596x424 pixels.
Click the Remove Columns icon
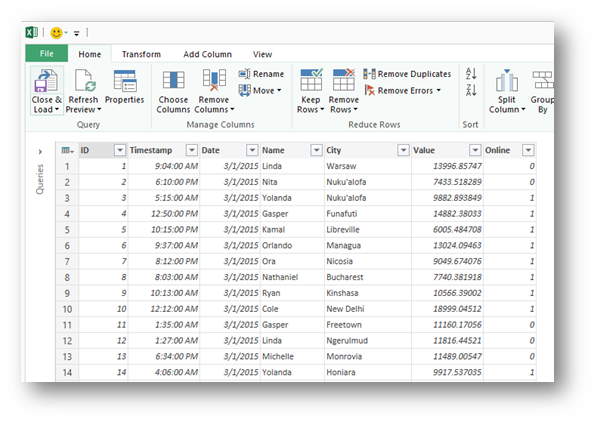point(214,81)
